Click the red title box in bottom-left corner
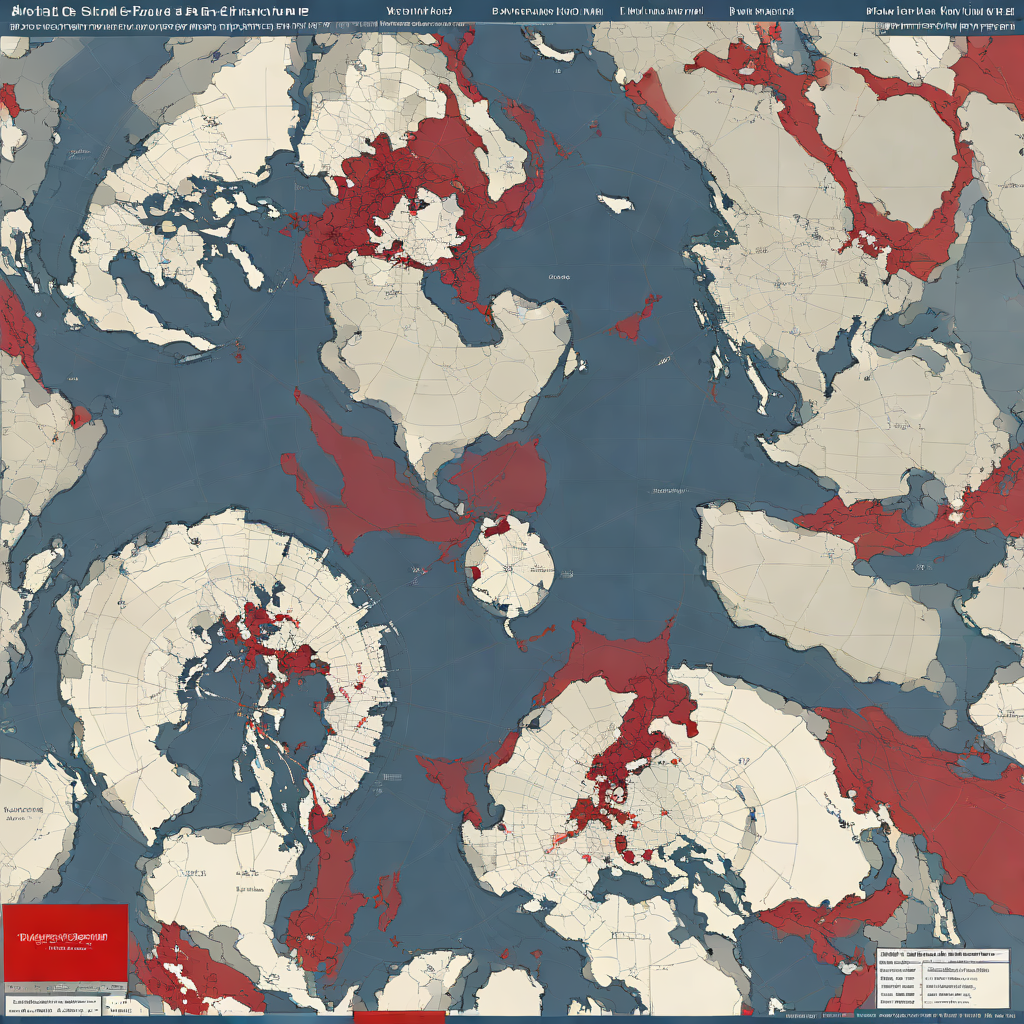This screenshot has width=1024, height=1024. [x=64, y=942]
